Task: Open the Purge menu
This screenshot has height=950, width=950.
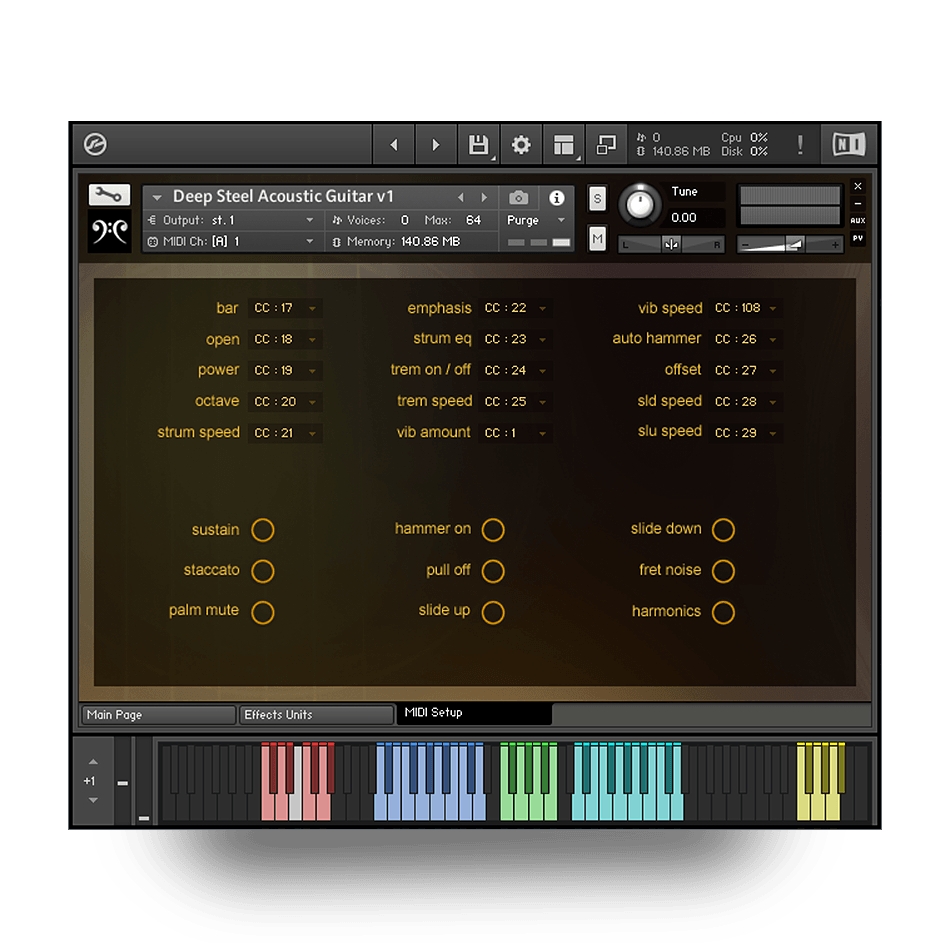Action: (536, 221)
